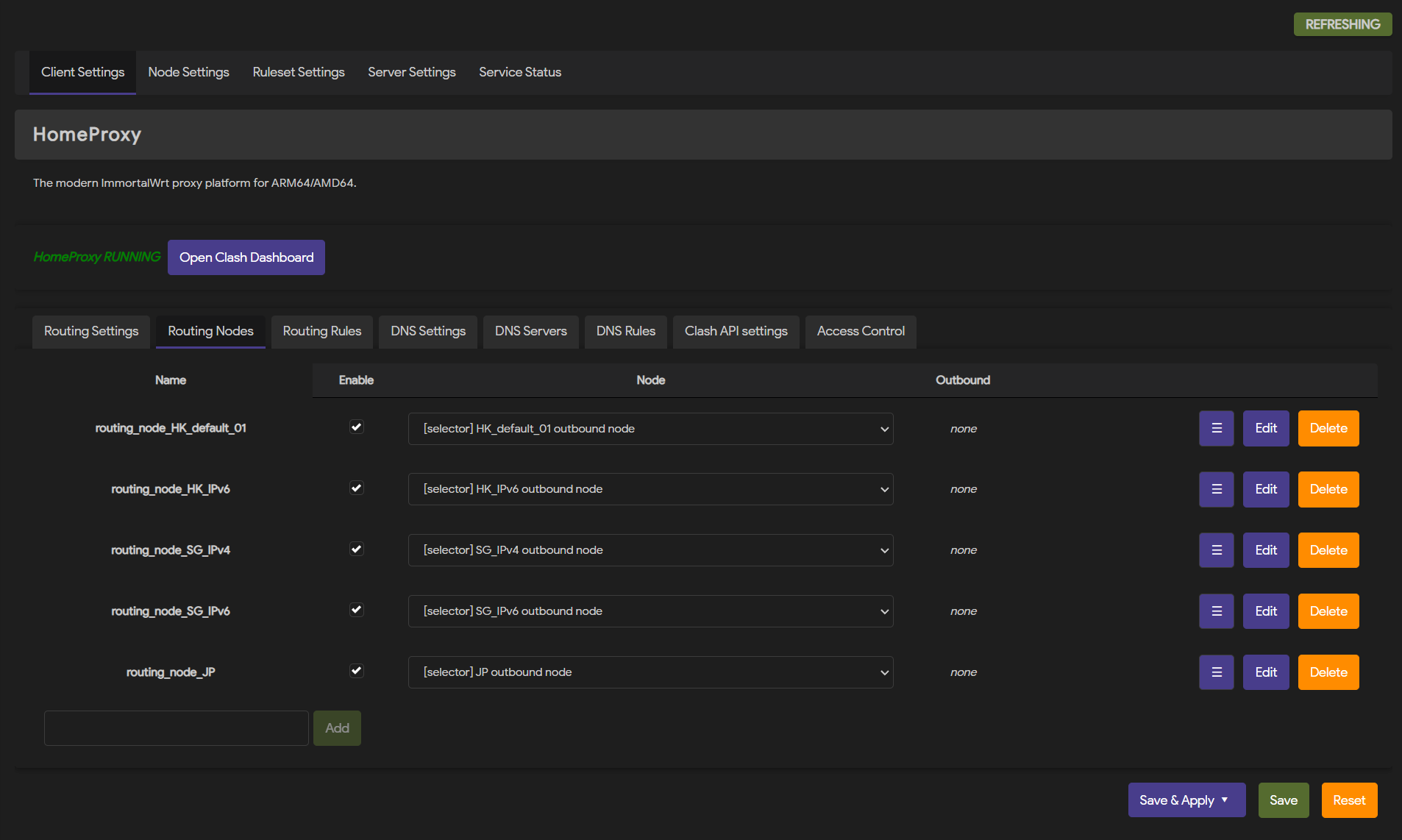
Task: Click the drag handle icon for routing_node_HK_default_01
Action: [1217, 428]
